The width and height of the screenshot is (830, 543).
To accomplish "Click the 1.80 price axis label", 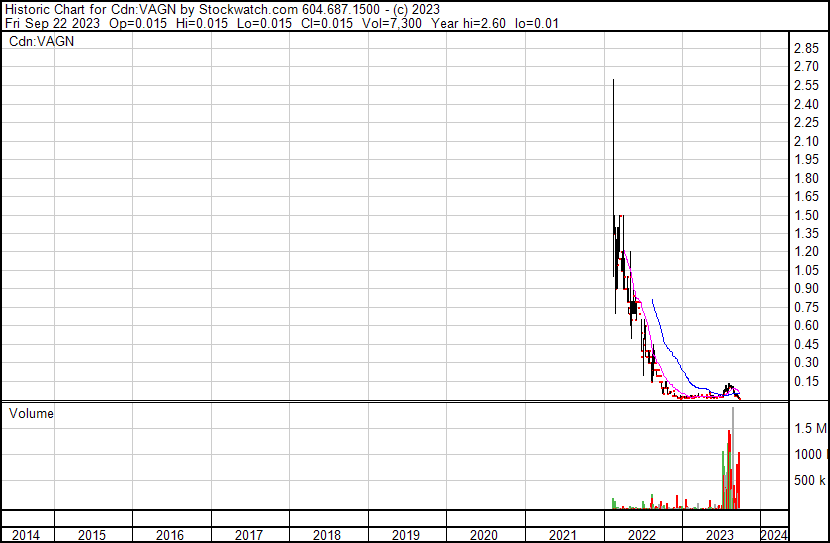I will pyautogui.click(x=806, y=178).
